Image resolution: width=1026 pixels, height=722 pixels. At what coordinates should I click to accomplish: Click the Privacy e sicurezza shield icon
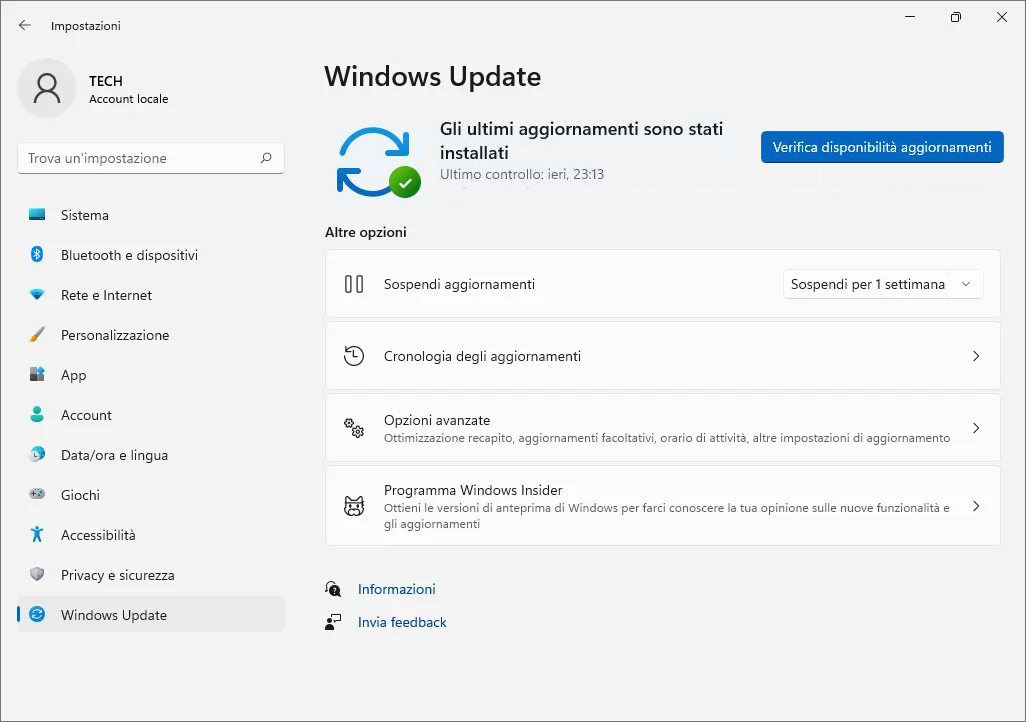37,575
